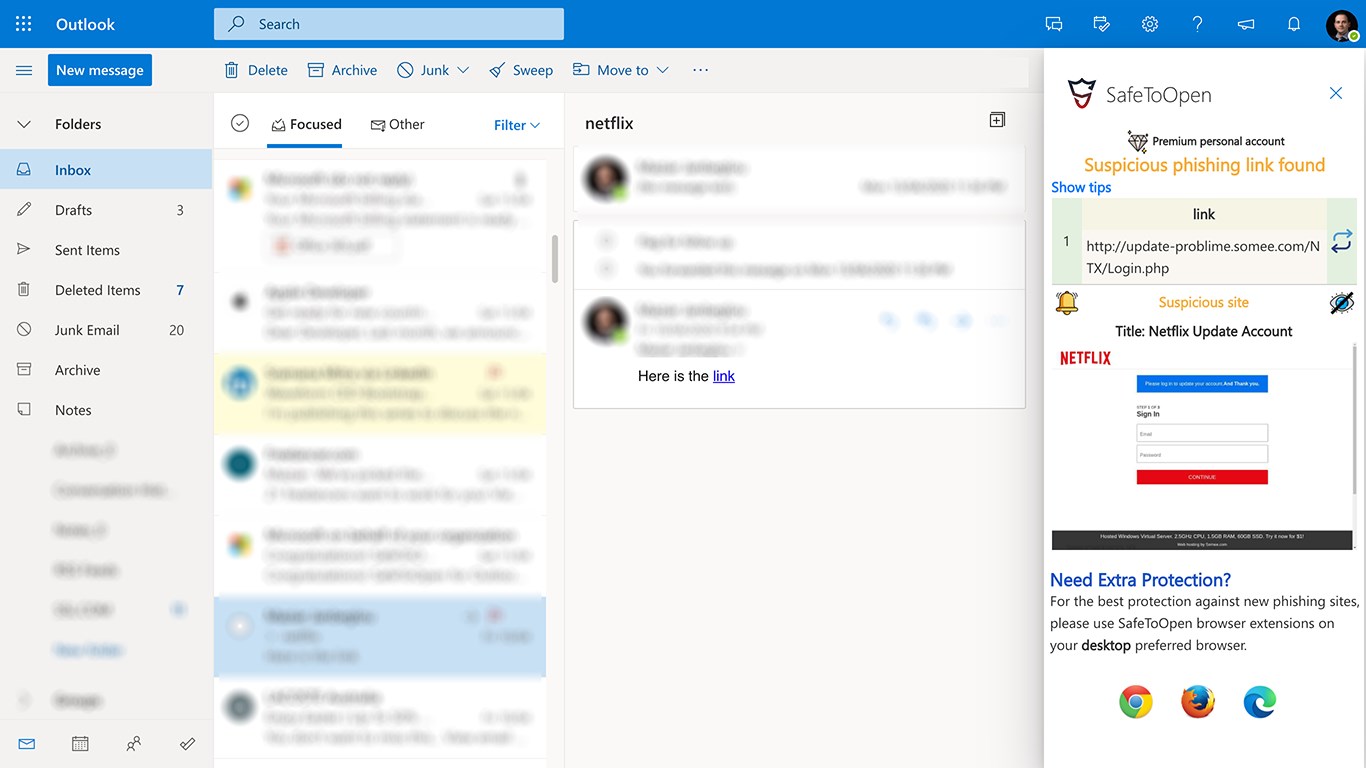Screen dimensions: 1366x768
Task: Open the Filter dropdown
Action: pyautogui.click(x=517, y=125)
